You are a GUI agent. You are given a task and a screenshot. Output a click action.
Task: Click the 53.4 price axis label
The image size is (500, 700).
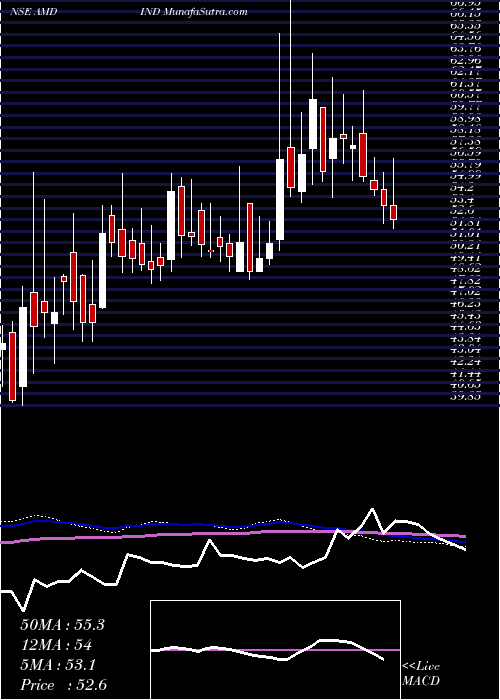(462, 200)
